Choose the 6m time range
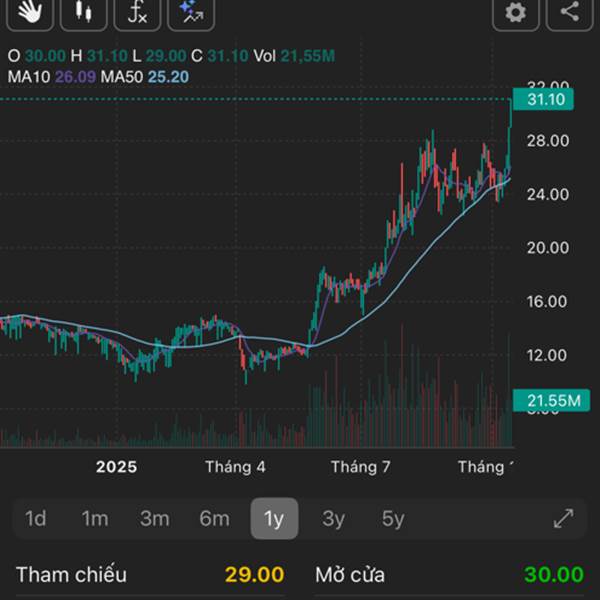The height and width of the screenshot is (600, 600). click(214, 518)
